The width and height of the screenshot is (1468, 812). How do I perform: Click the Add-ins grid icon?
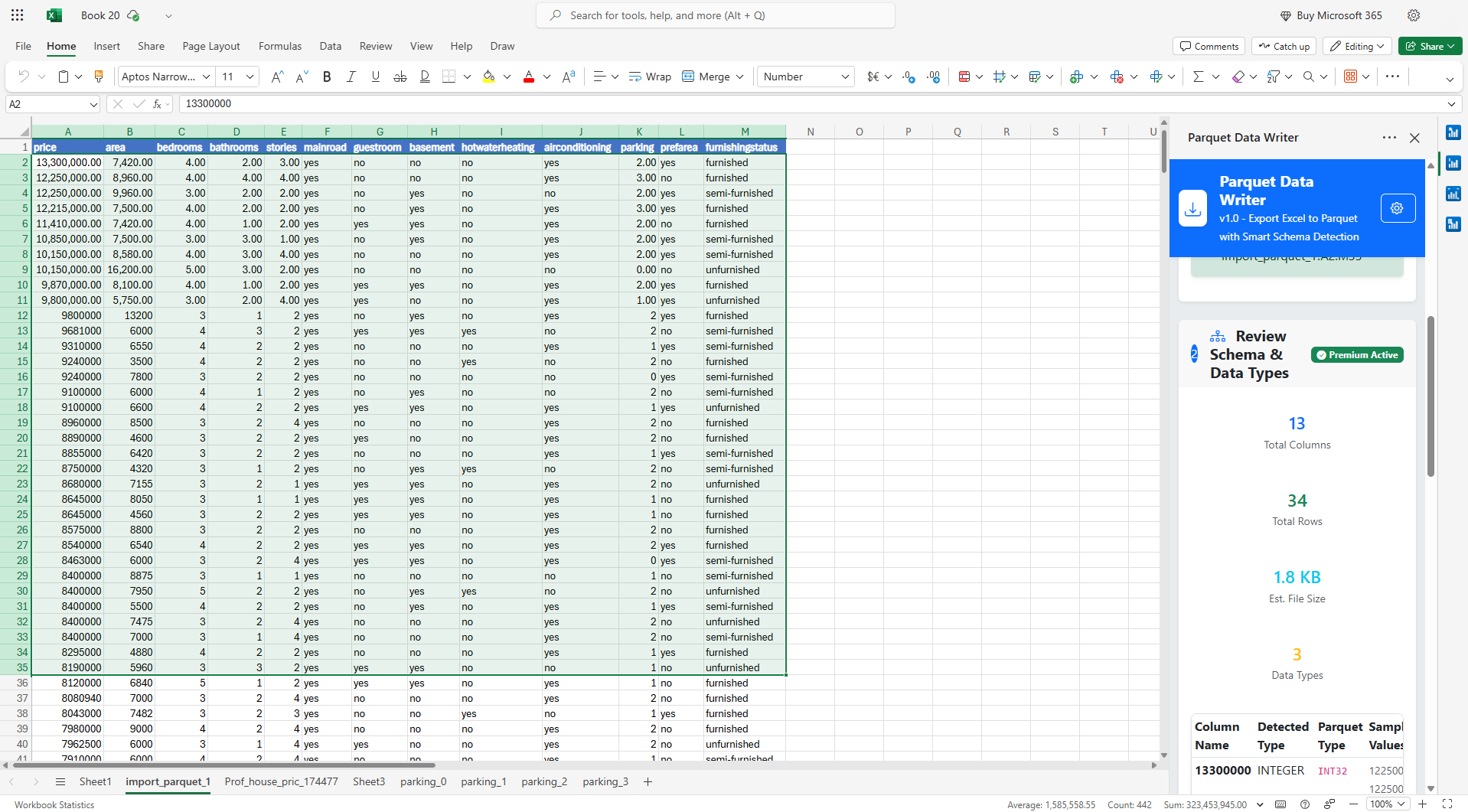coord(1350,77)
